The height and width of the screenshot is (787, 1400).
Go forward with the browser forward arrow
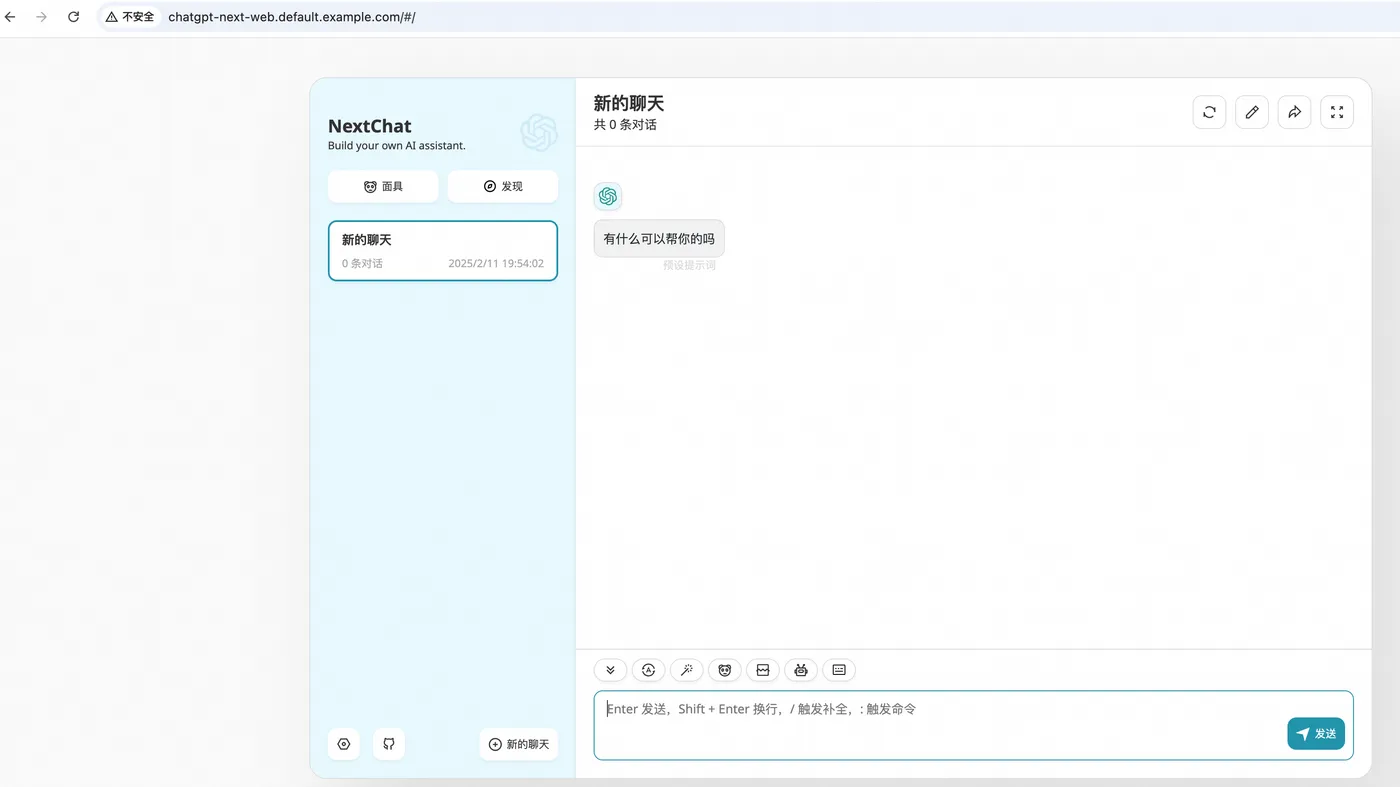point(42,17)
